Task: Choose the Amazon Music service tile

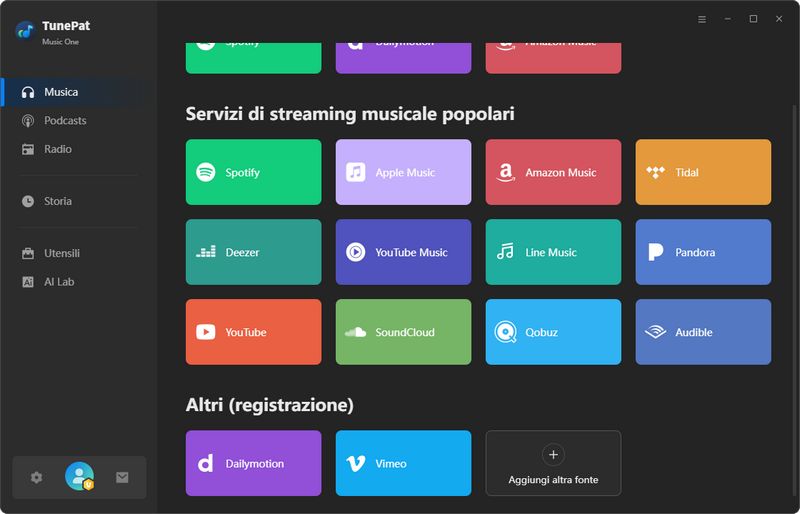Action: 554,172
